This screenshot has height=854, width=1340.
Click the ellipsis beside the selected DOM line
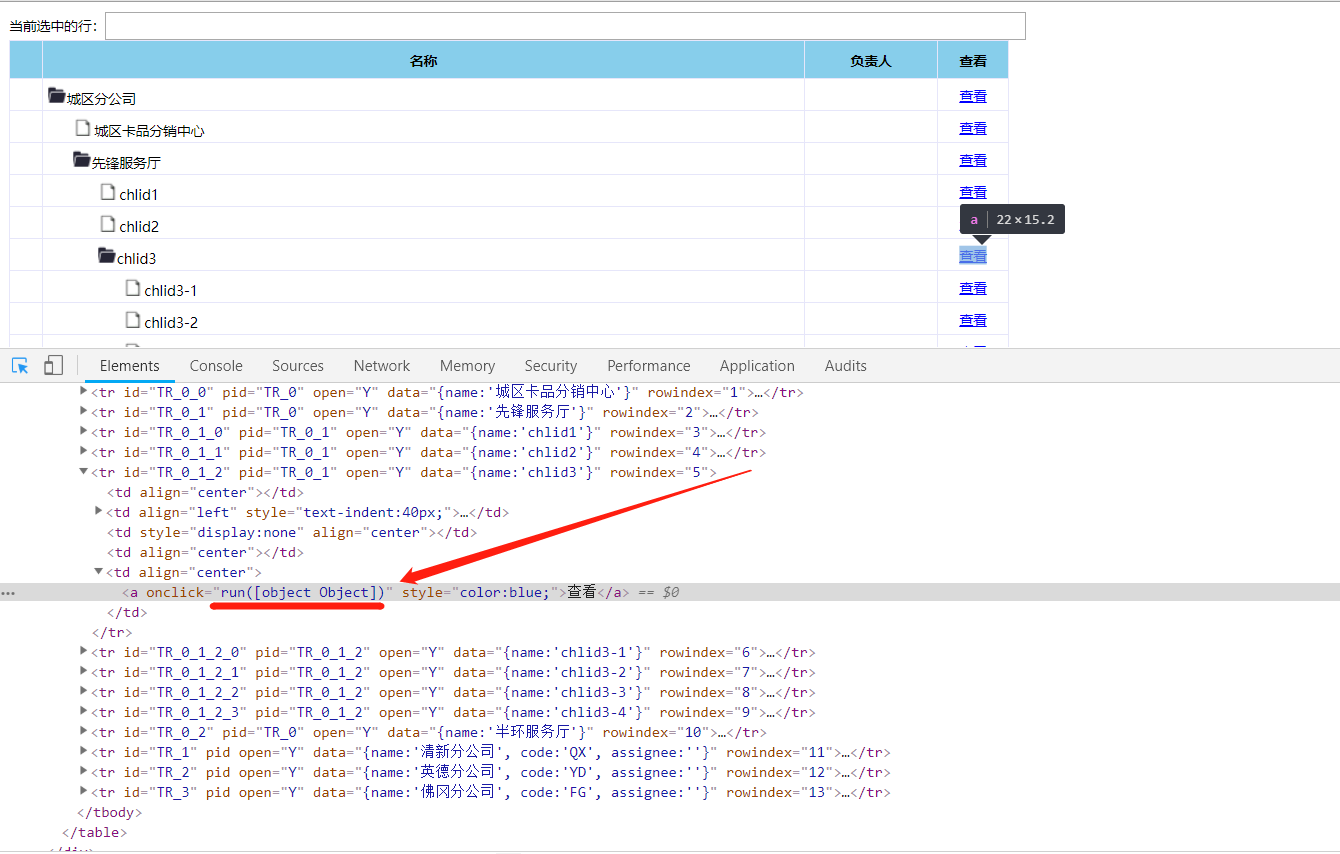[x=8, y=593]
